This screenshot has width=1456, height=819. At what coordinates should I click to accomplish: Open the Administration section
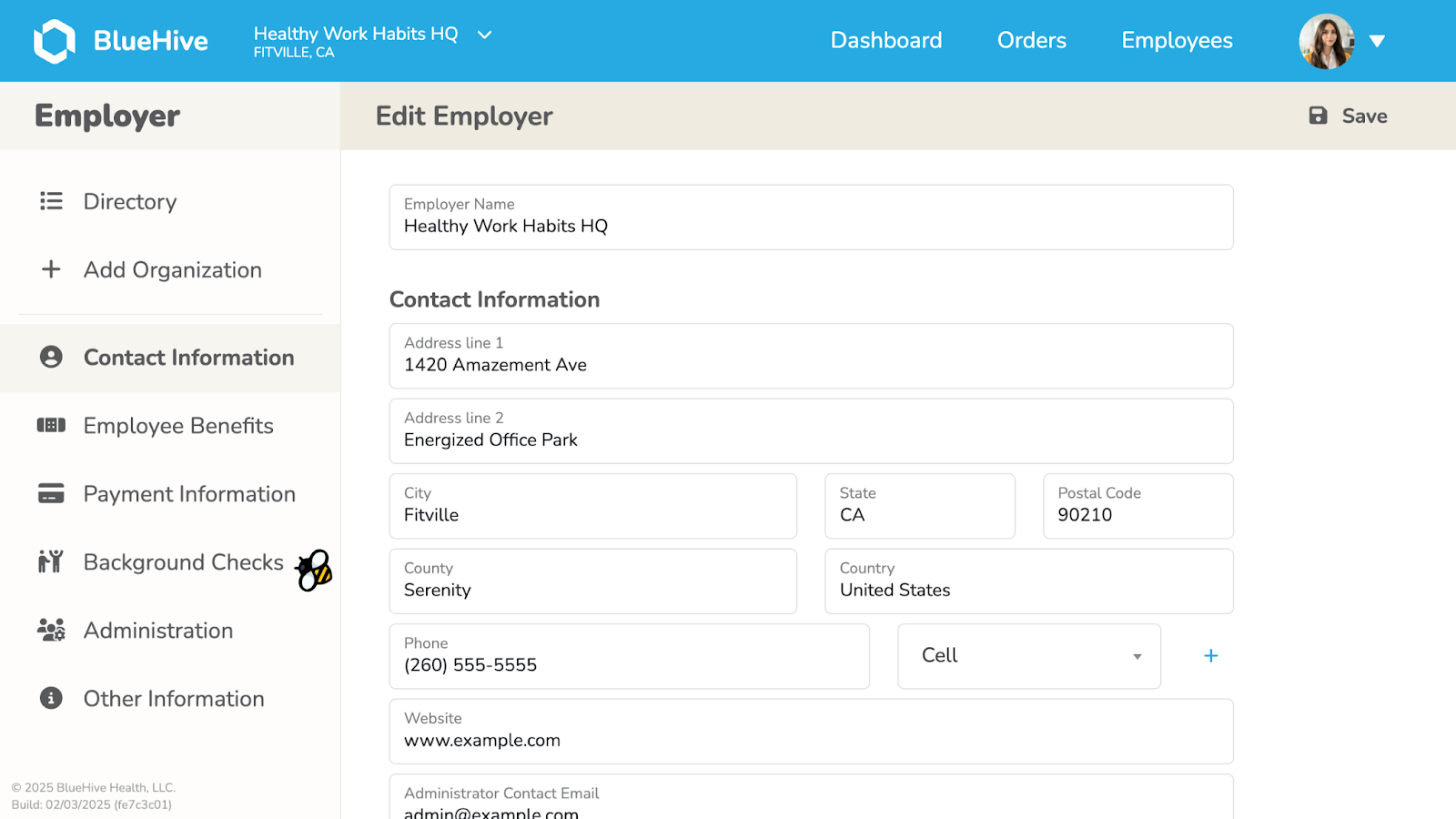pyautogui.click(x=170, y=631)
